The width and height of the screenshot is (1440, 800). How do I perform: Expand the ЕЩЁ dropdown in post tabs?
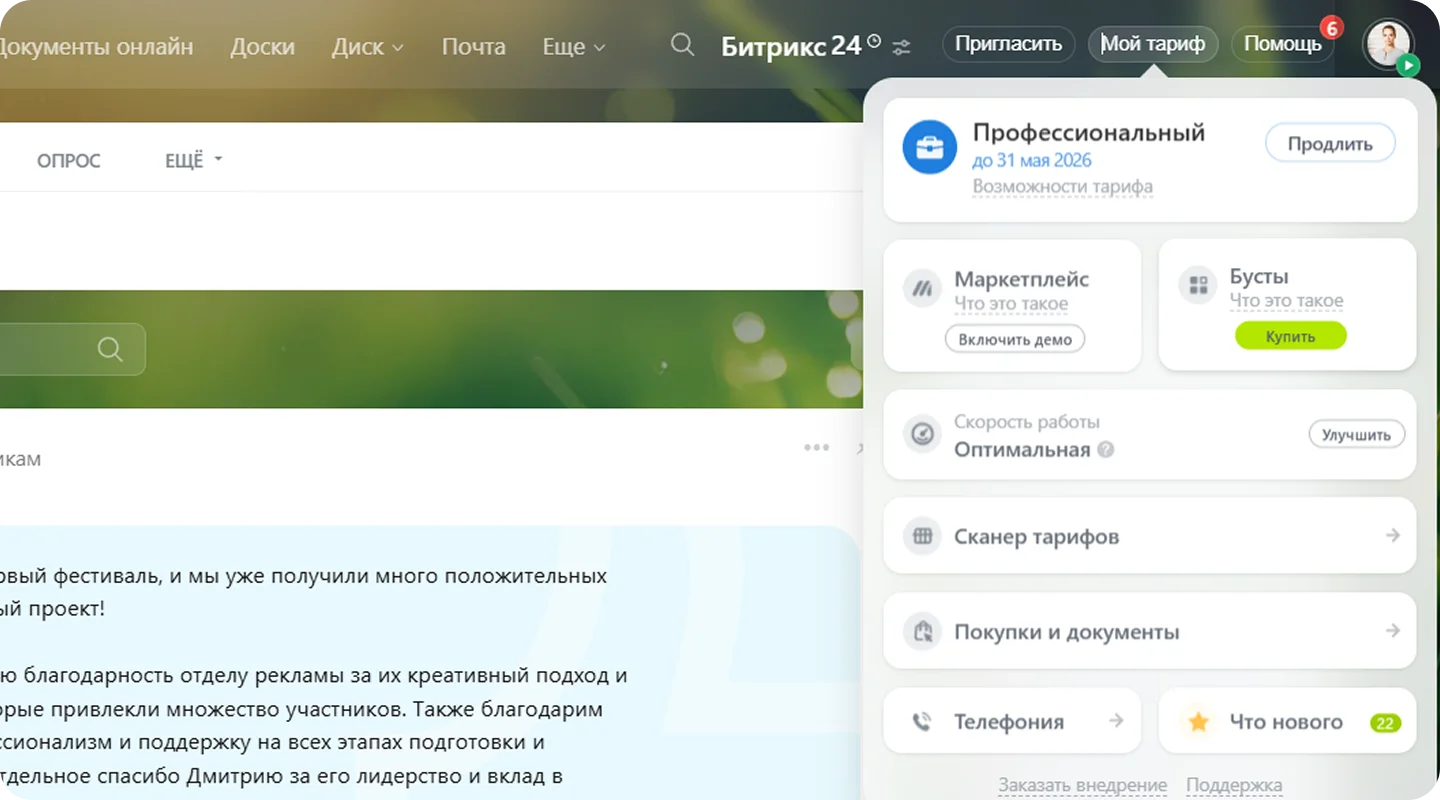pos(193,160)
